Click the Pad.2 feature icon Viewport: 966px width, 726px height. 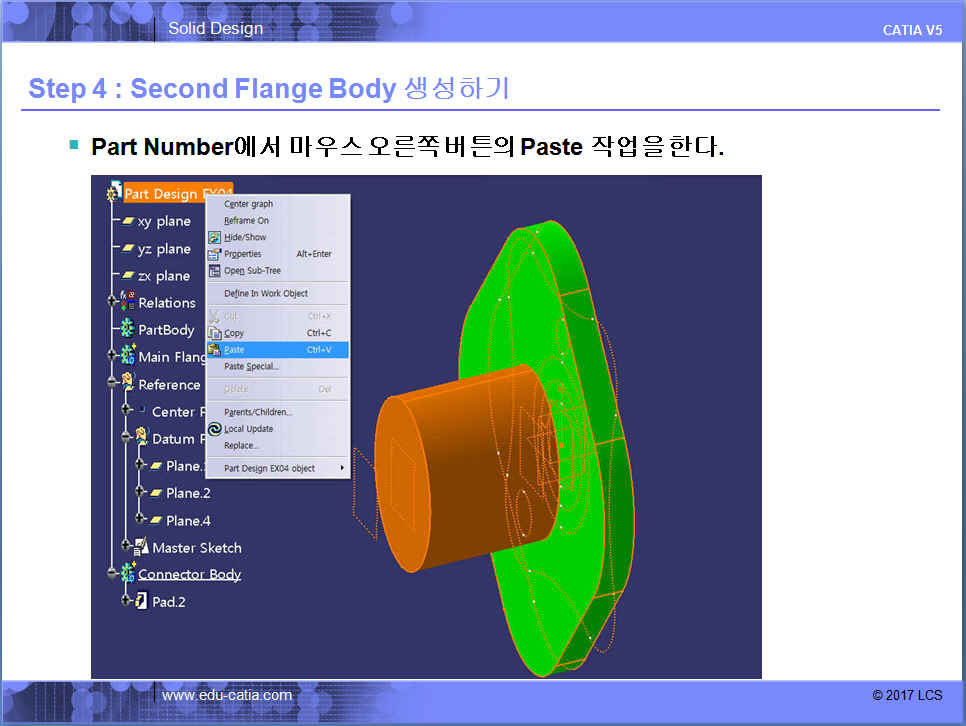[141, 601]
